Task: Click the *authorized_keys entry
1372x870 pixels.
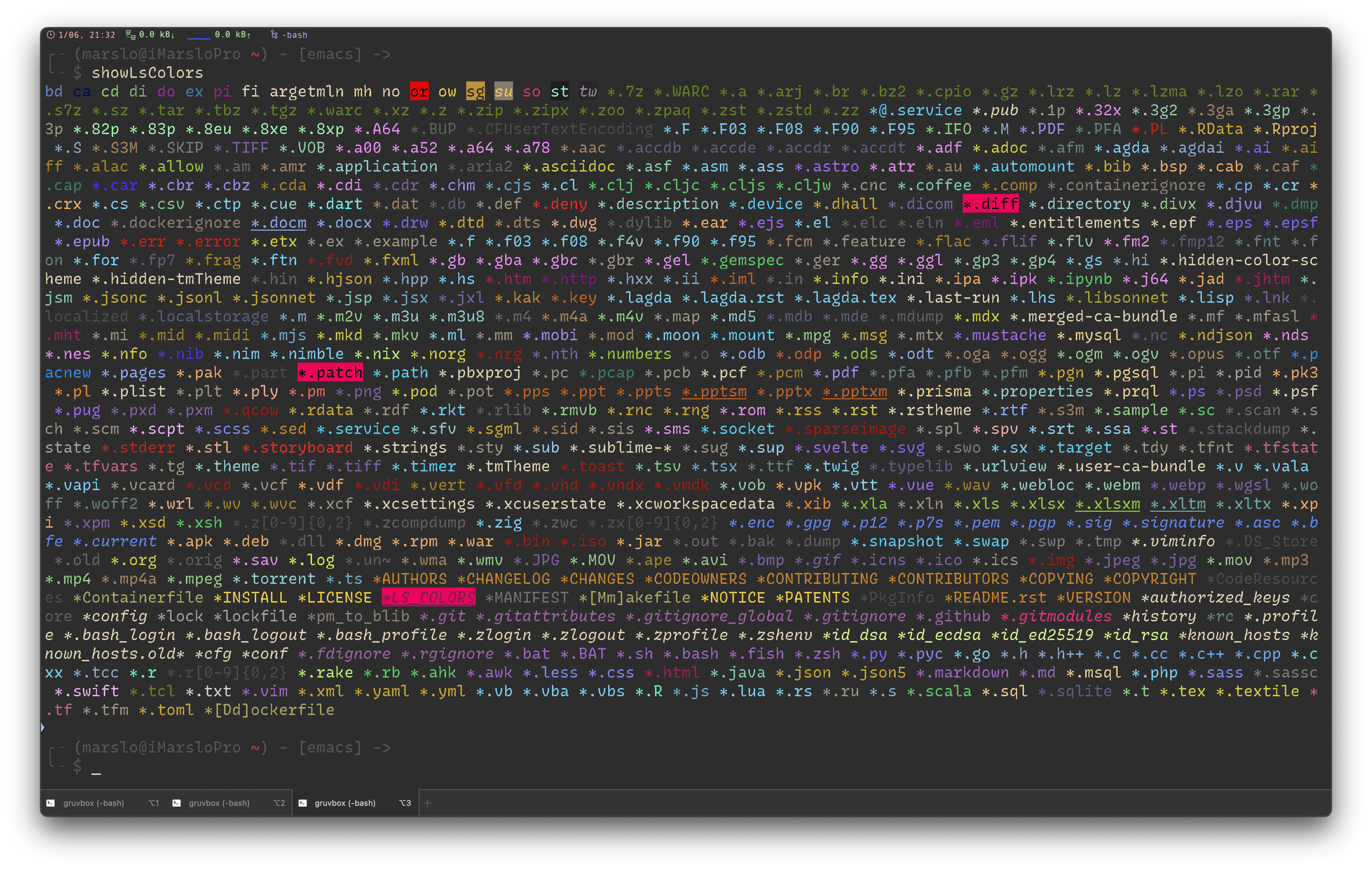Action: pyautogui.click(x=1215, y=598)
